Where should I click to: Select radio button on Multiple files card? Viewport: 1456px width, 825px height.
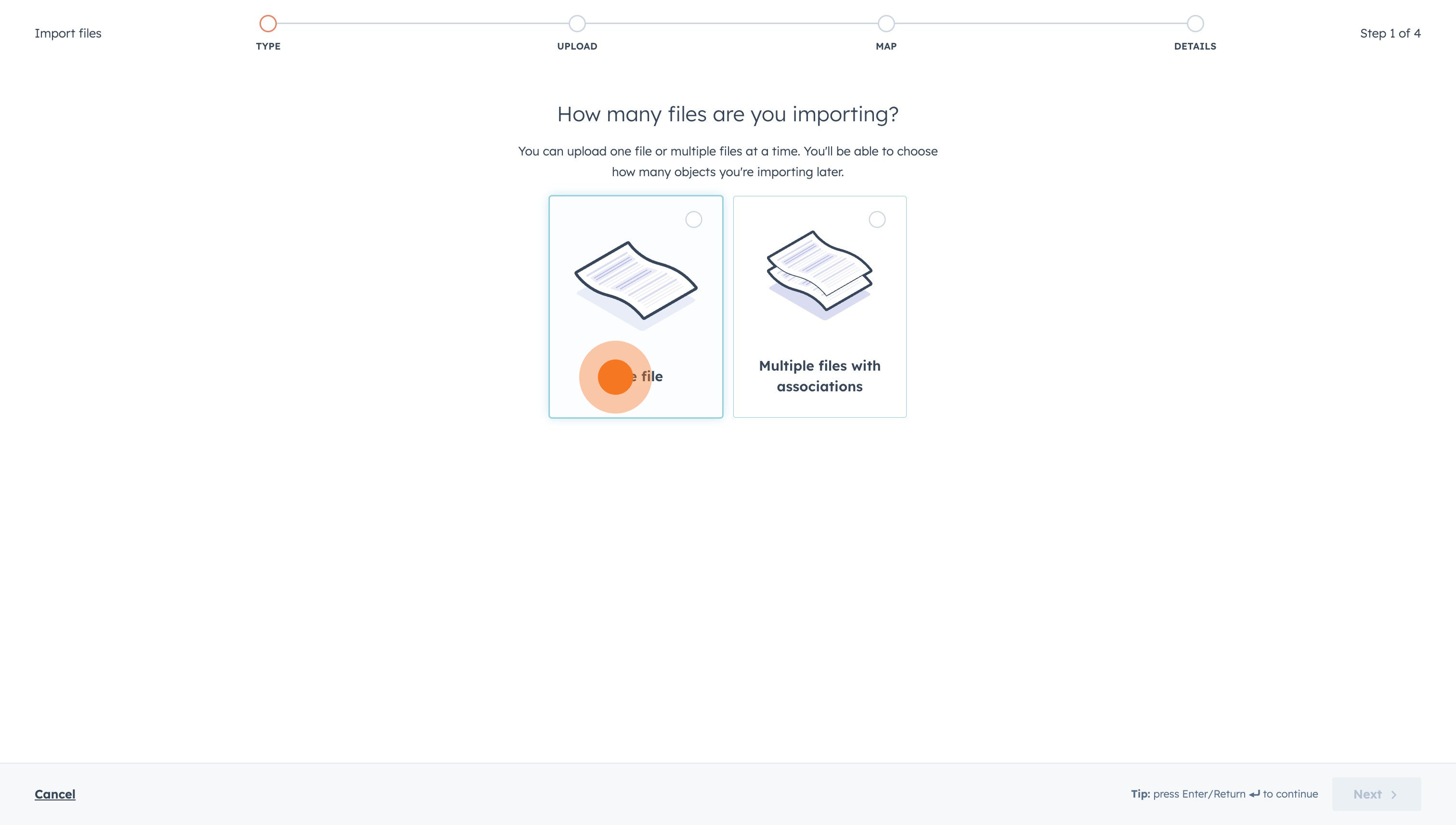877,219
